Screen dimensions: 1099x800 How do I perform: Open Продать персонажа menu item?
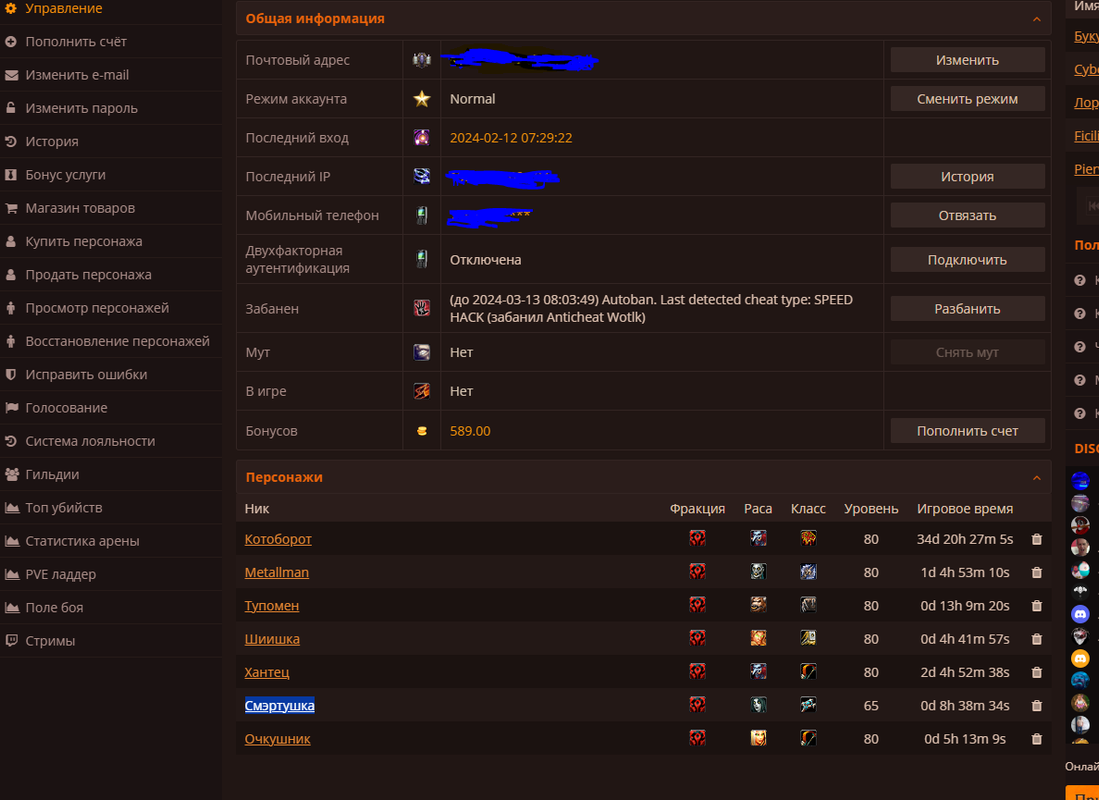point(88,275)
